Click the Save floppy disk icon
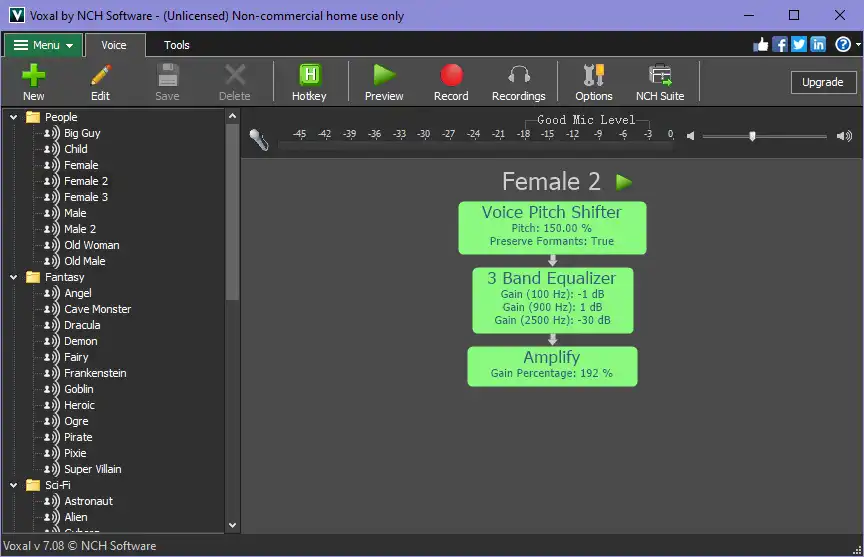864x557 pixels. [168, 75]
